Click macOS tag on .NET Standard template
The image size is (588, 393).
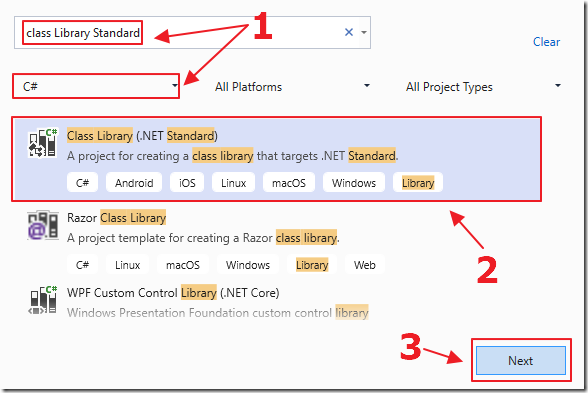point(289,183)
